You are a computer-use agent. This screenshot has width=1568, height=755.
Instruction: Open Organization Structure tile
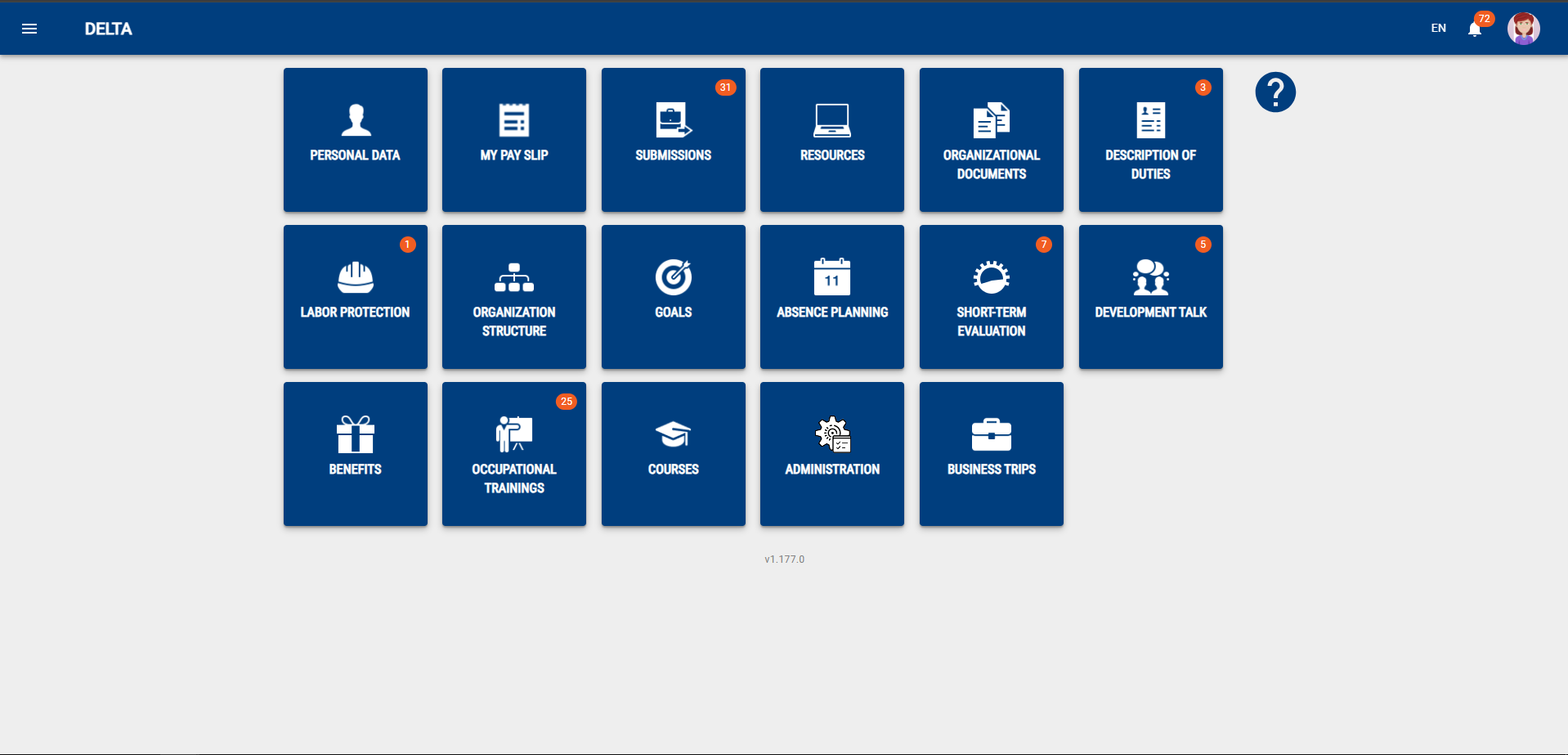pos(514,297)
